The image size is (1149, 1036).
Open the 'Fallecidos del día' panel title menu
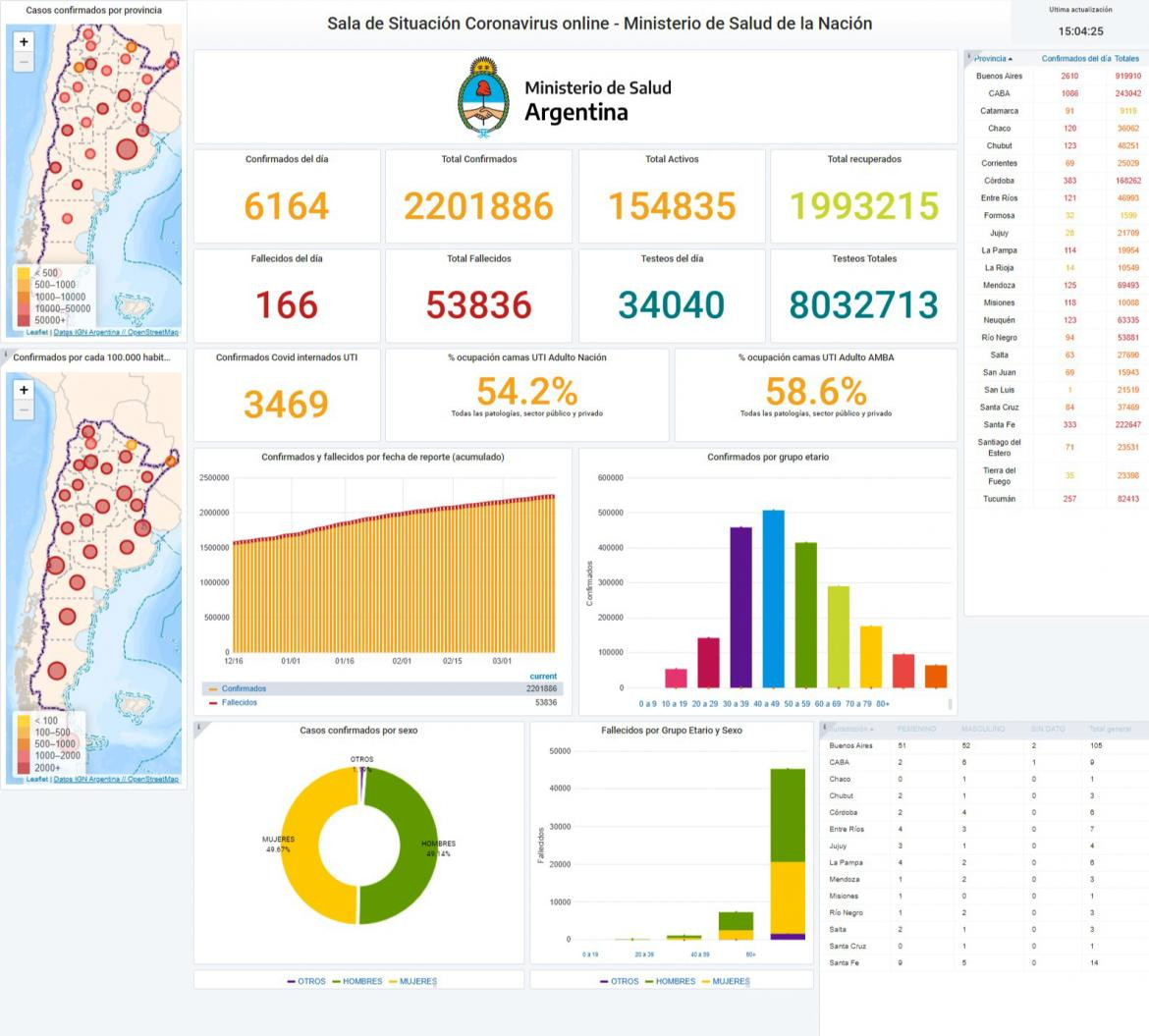(287, 258)
